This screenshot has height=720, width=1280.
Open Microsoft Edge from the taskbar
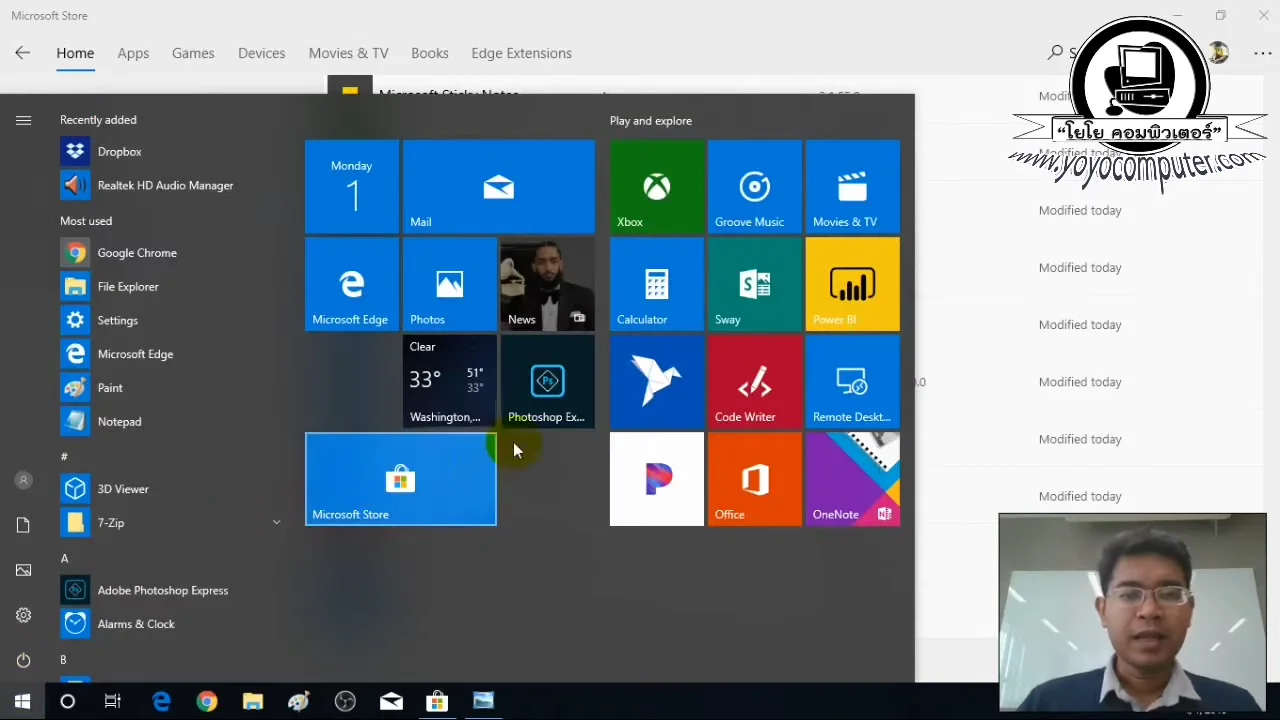[x=161, y=701]
